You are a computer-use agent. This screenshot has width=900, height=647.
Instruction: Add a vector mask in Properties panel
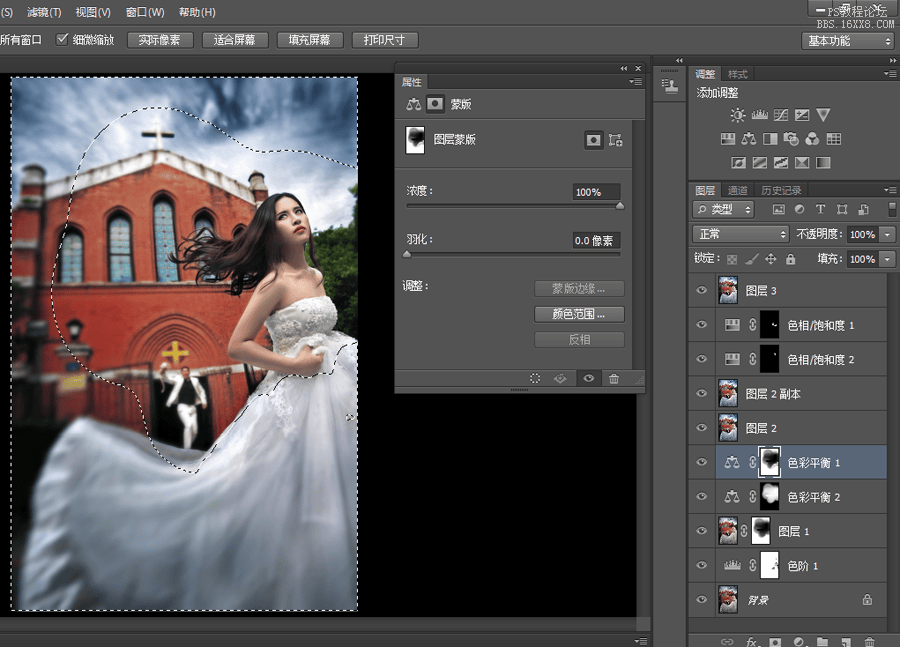[x=615, y=140]
